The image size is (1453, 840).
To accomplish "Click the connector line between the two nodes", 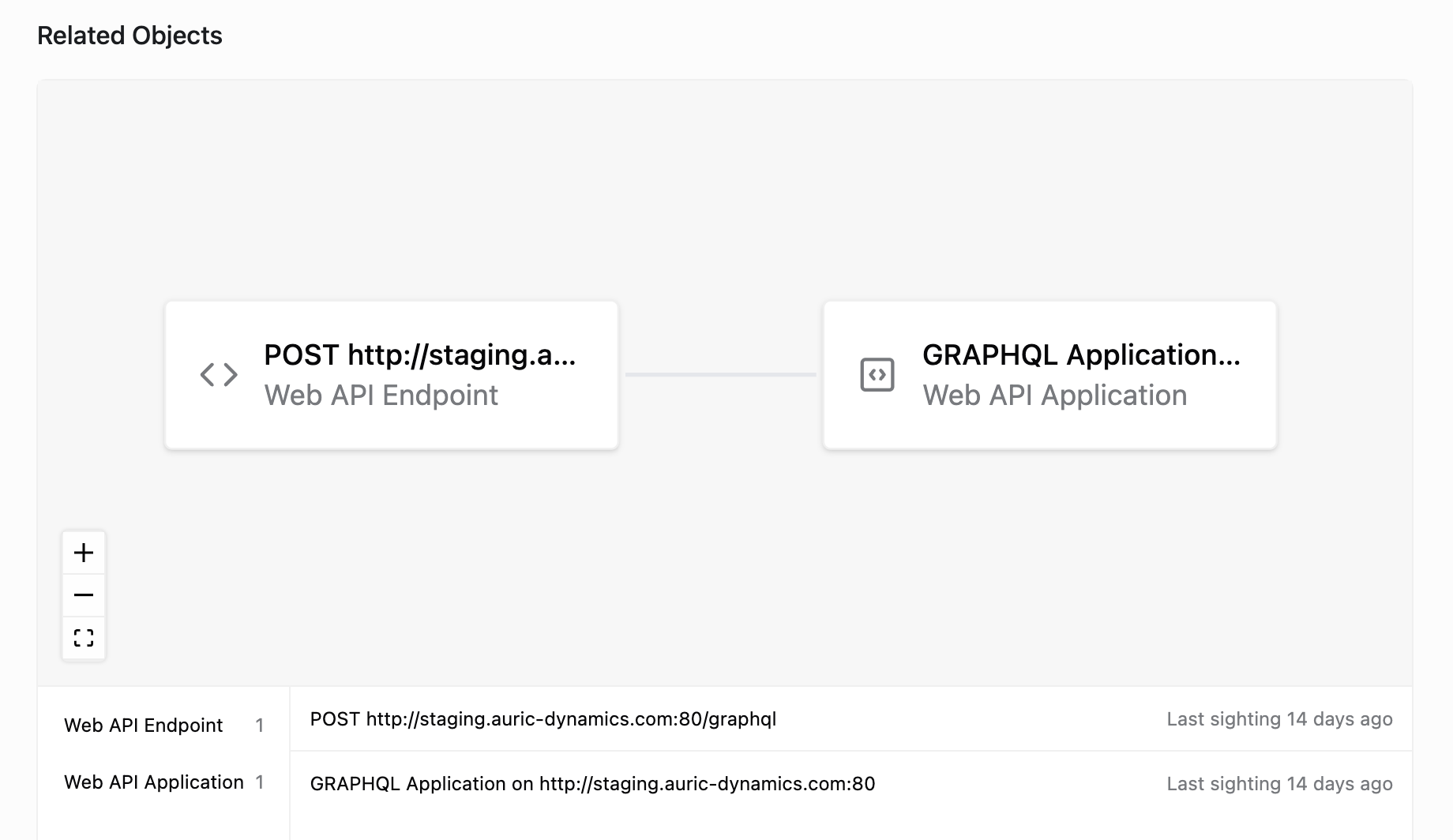I will pyautogui.click(x=720, y=374).
